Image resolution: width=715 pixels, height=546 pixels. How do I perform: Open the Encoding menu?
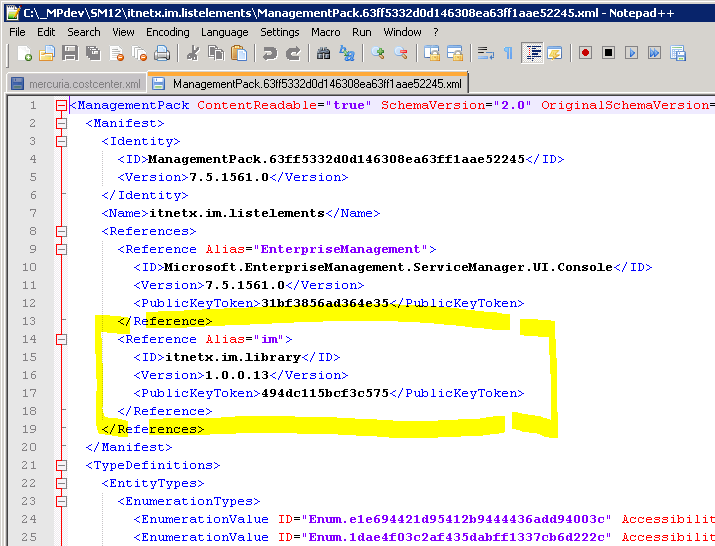click(167, 31)
